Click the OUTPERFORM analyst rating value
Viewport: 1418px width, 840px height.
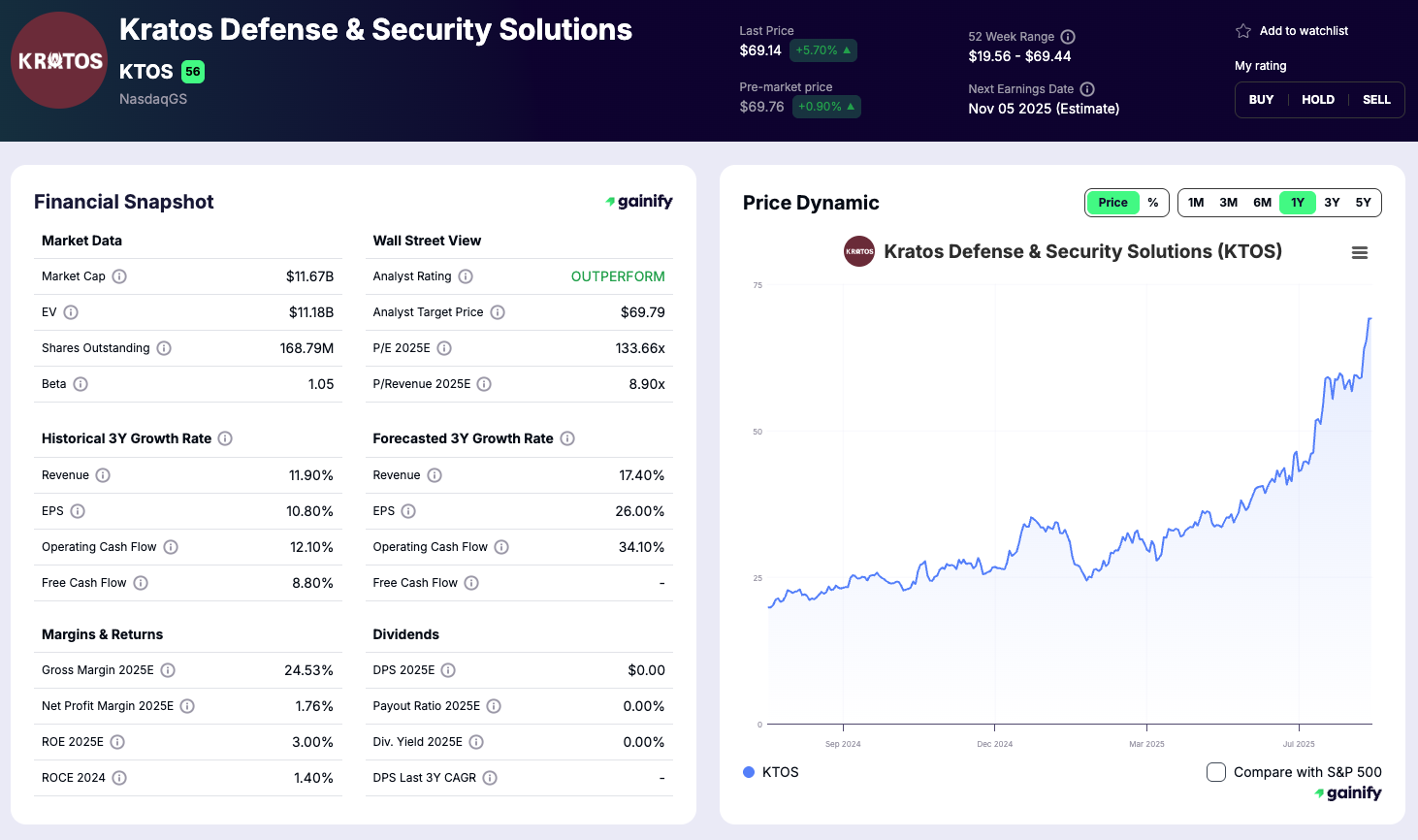(x=618, y=276)
